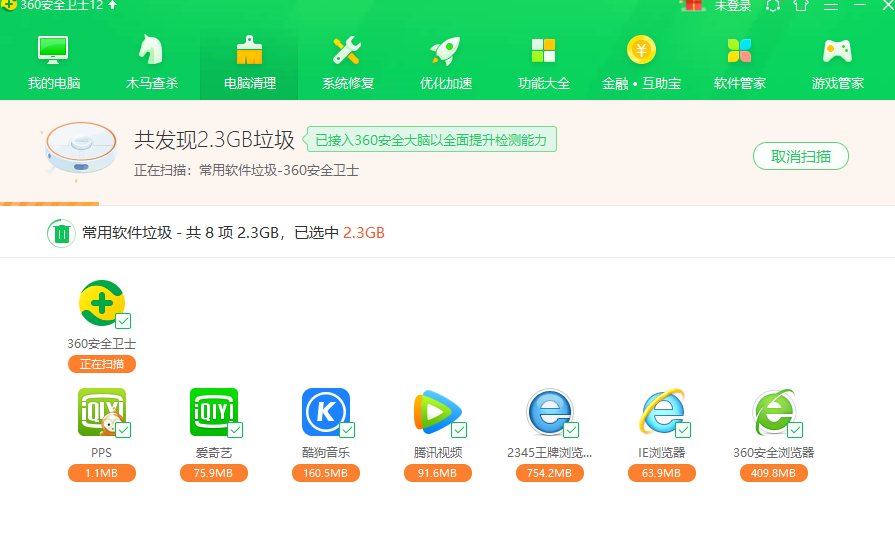Toggle IE浏览器 checkbox

click(683, 429)
